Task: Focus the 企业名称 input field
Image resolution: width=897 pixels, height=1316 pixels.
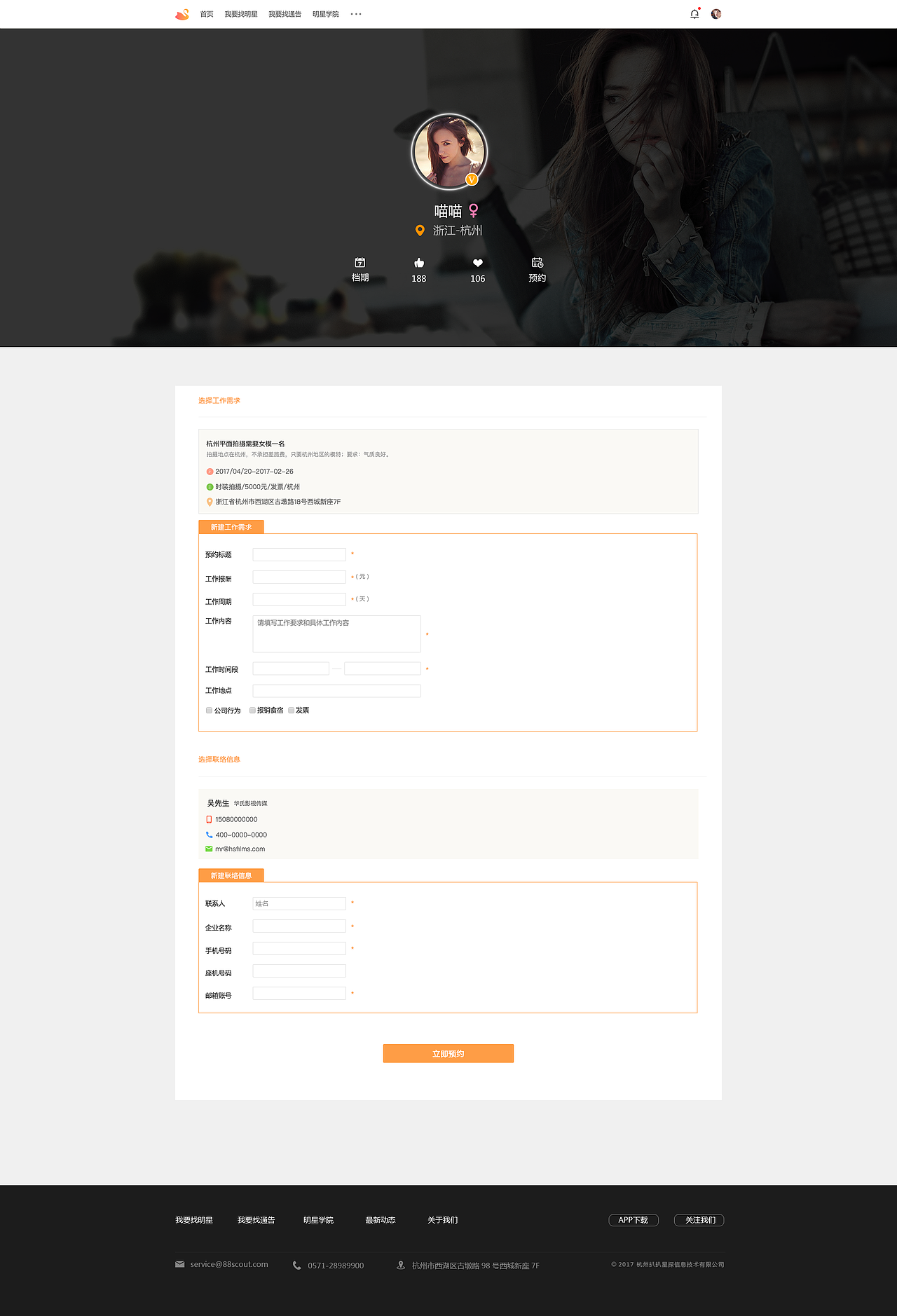Action: [299, 926]
